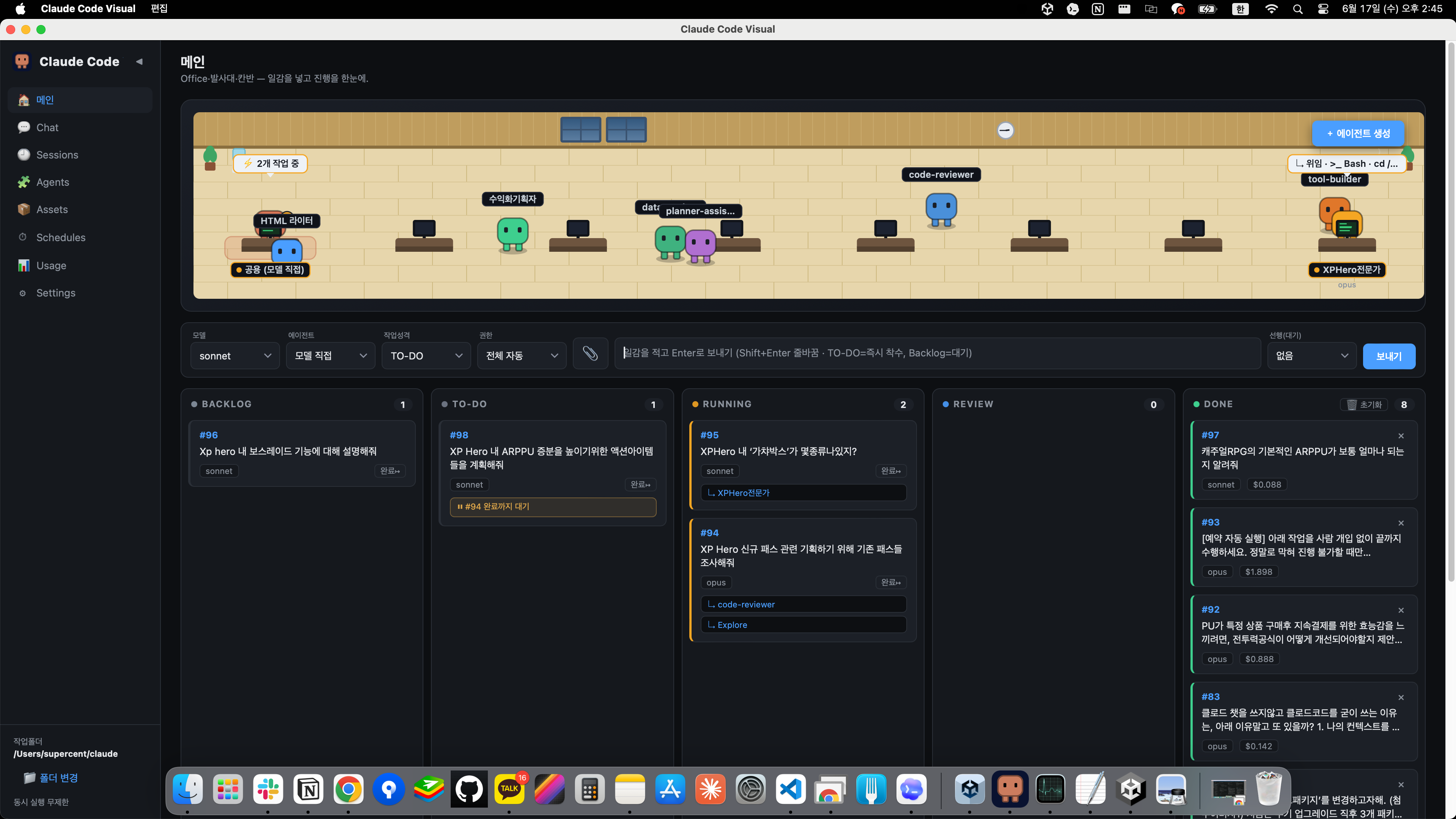This screenshot has height=819, width=1456.
Task: Click the task input text field
Action: point(938,354)
